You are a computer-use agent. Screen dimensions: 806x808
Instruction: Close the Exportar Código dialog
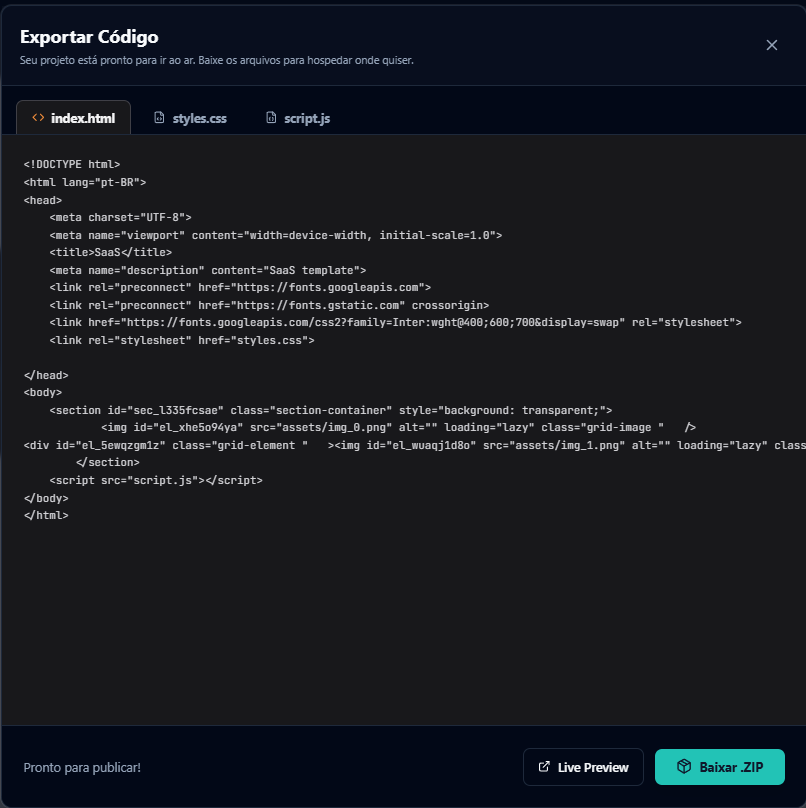(x=771, y=45)
